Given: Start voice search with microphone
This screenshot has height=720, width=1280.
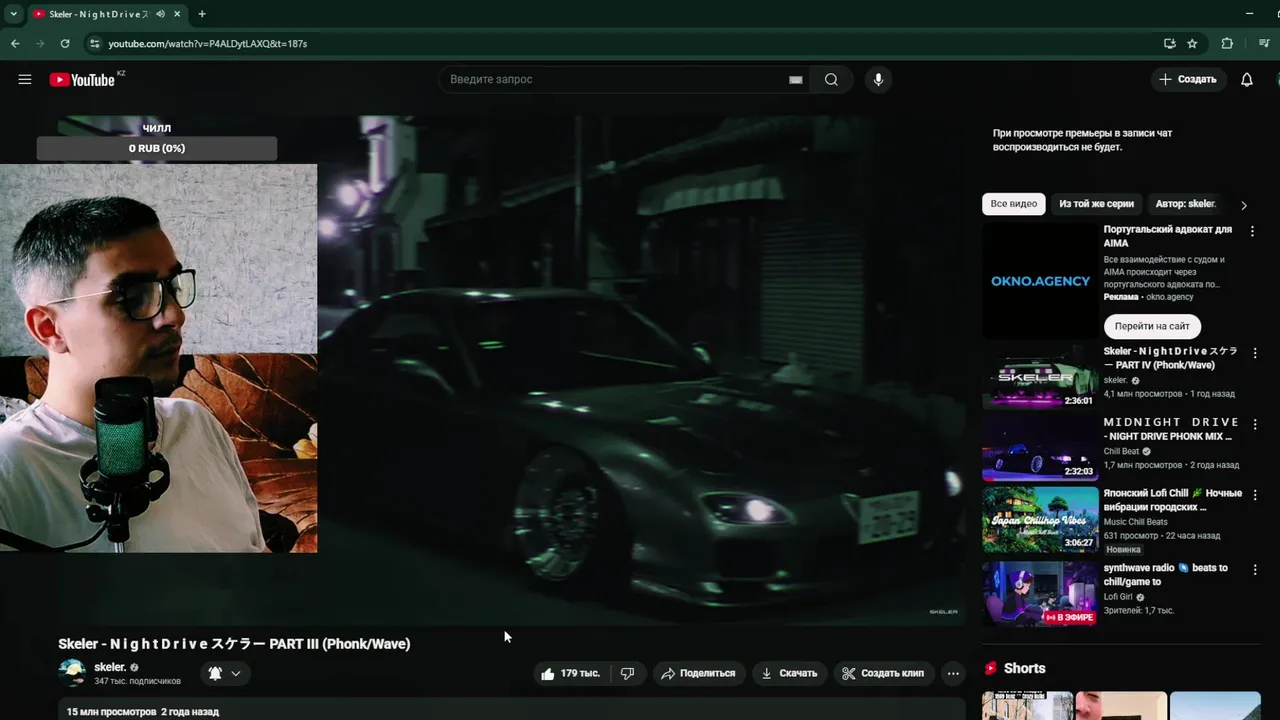Looking at the screenshot, I should 878,80.
